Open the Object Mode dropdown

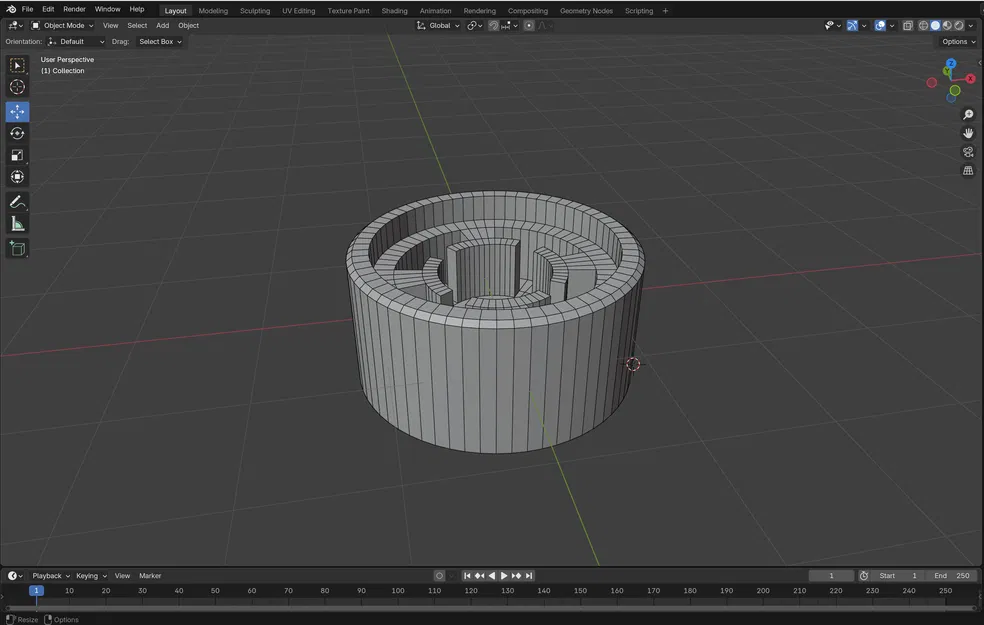(x=62, y=26)
